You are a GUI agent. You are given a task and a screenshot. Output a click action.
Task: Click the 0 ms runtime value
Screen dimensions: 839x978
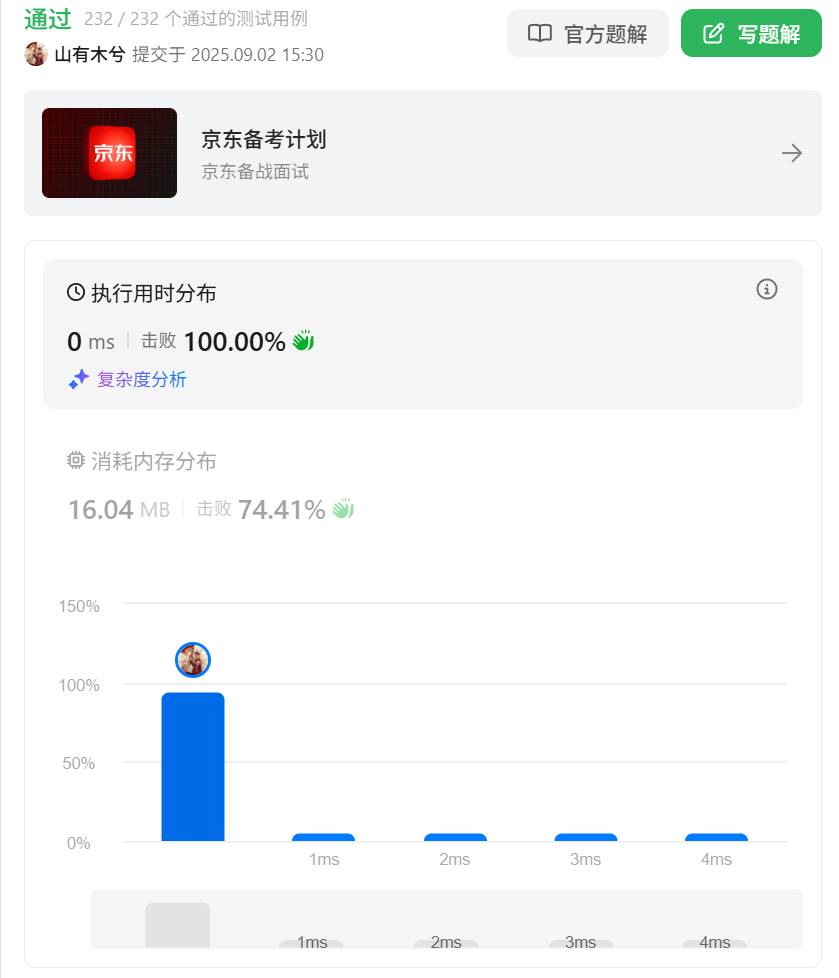coord(91,342)
